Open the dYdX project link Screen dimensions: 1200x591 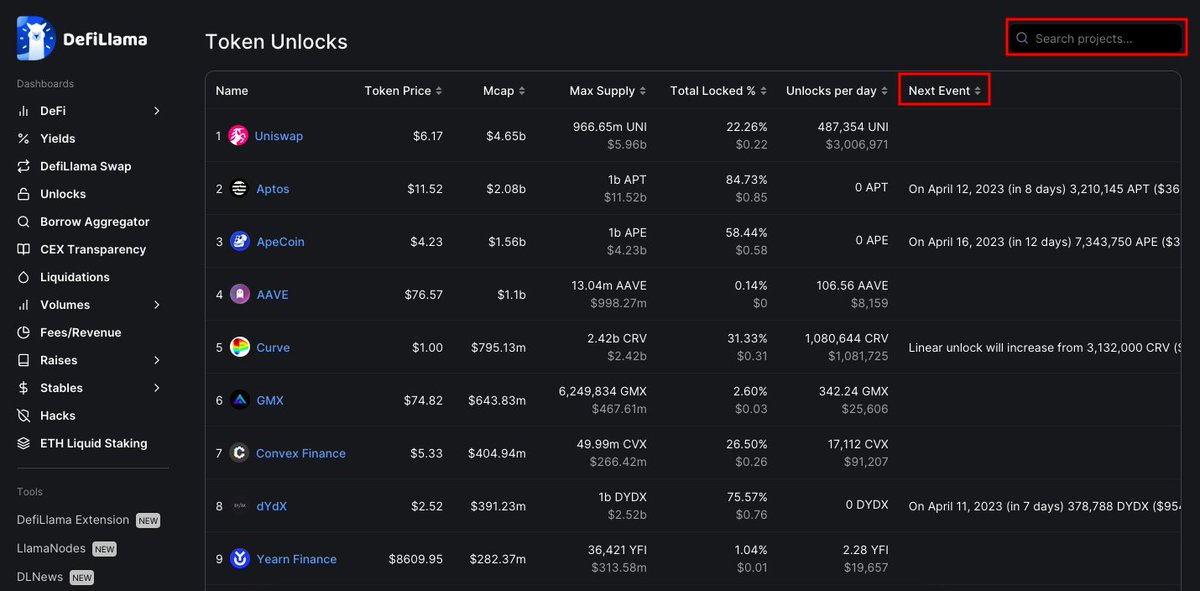[271, 506]
